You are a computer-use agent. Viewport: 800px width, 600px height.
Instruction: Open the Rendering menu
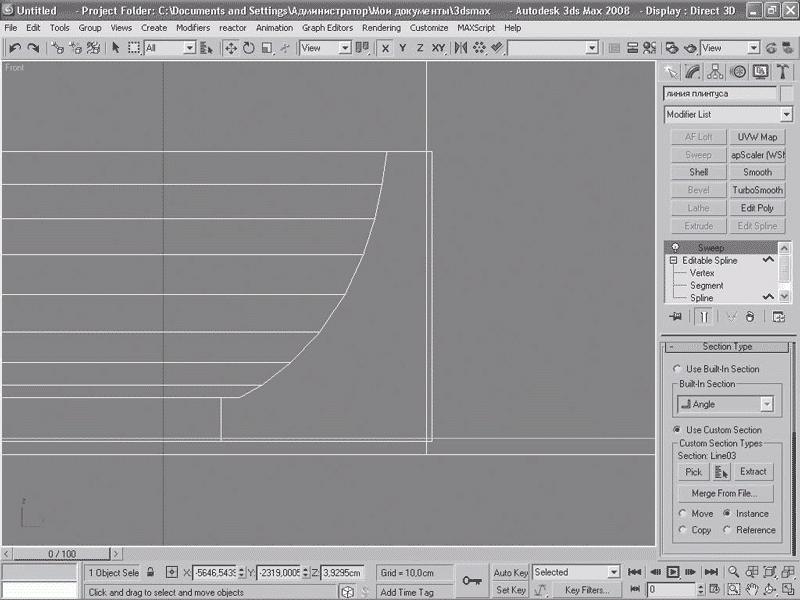click(381, 28)
